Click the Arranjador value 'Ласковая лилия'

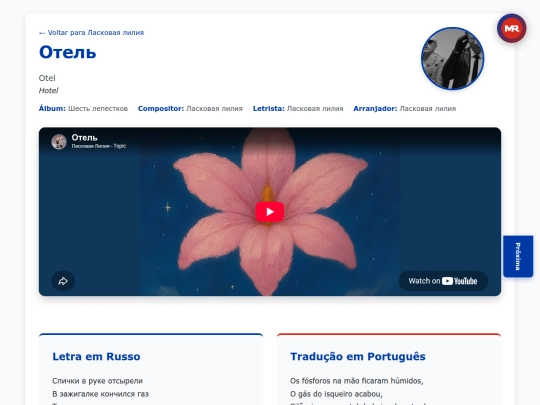(x=428, y=108)
